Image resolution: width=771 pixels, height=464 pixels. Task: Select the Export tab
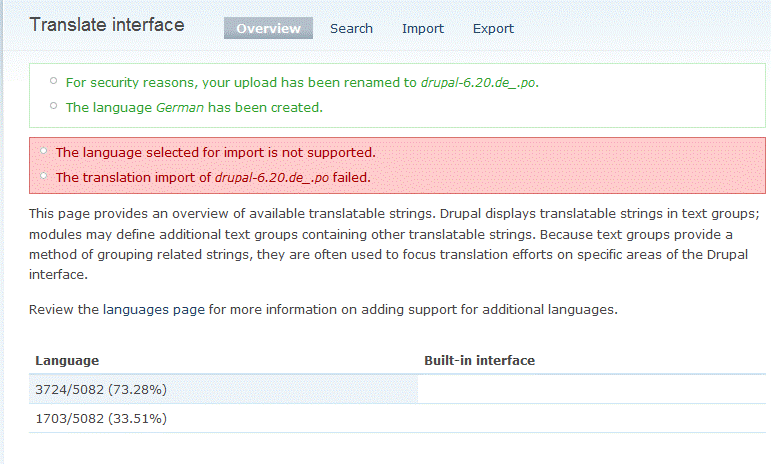tap(493, 28)
